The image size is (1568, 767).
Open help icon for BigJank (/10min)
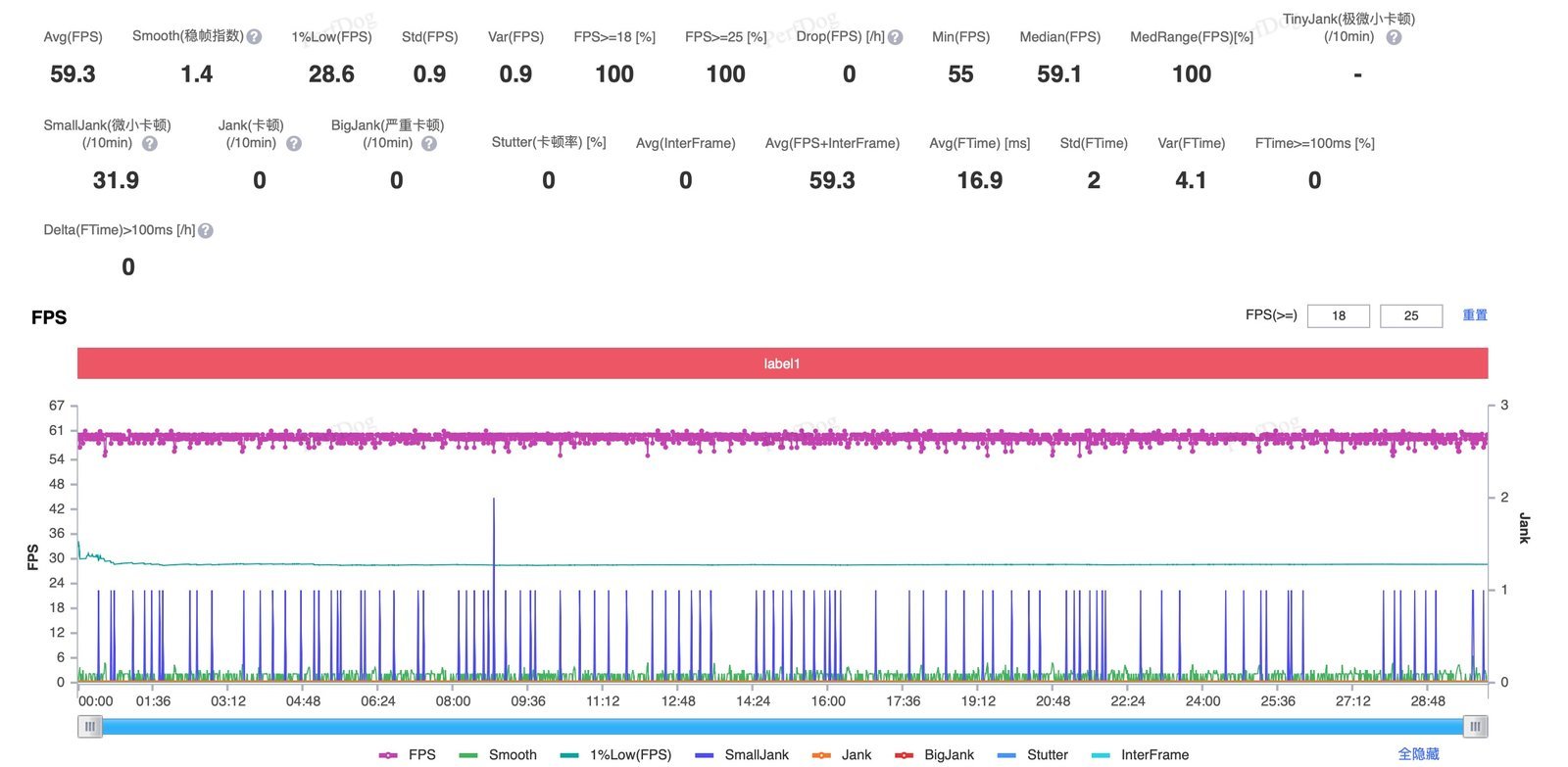click(429, 143)
